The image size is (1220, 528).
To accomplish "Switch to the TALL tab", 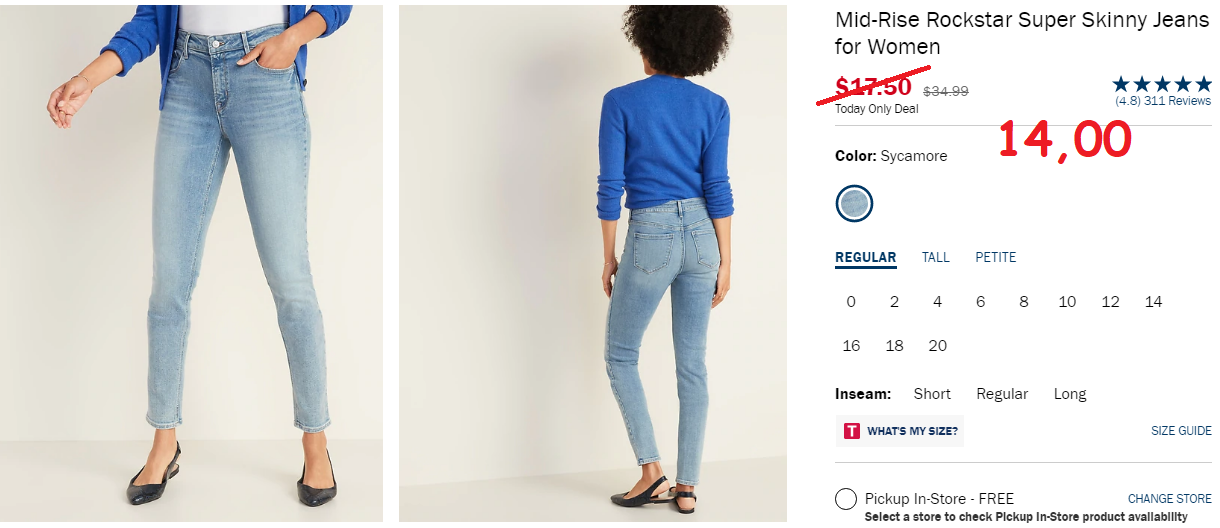I will point(936,257).
